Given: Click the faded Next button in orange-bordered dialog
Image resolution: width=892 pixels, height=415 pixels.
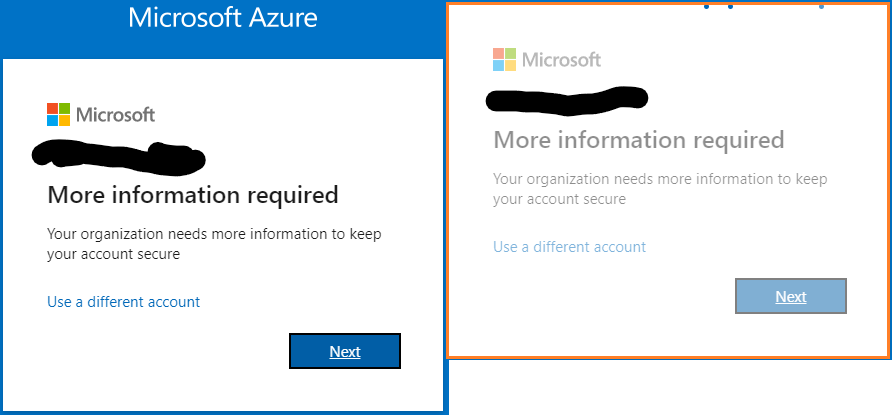Looking at the screenshot, I should point(791,296).
